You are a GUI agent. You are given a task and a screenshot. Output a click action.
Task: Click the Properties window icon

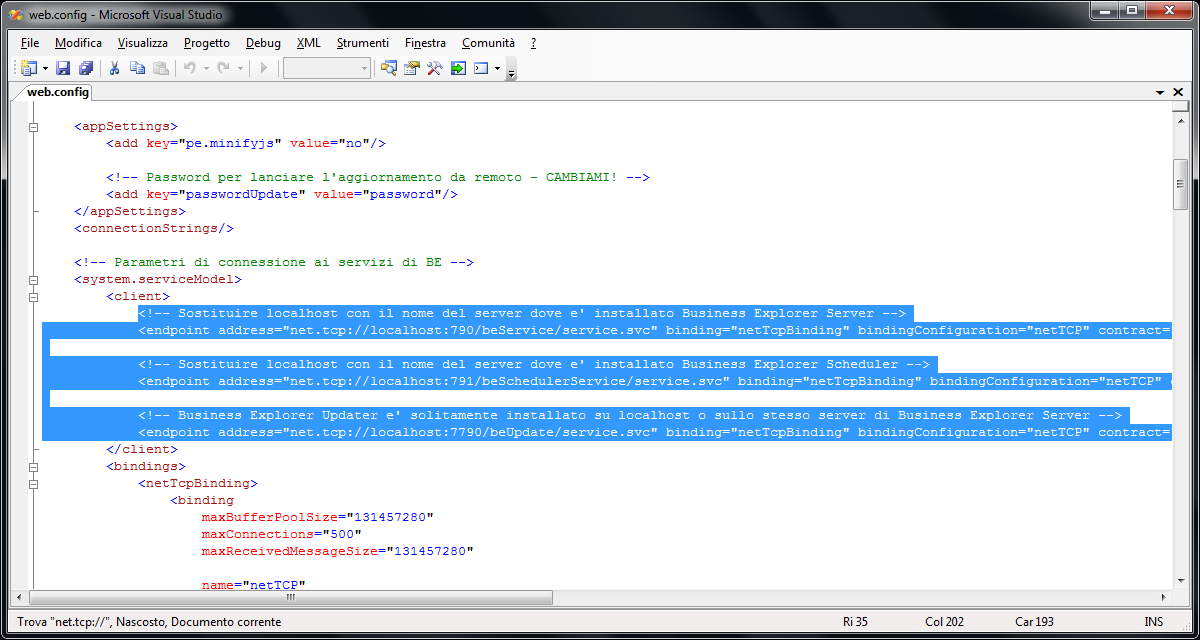(411, 68)
